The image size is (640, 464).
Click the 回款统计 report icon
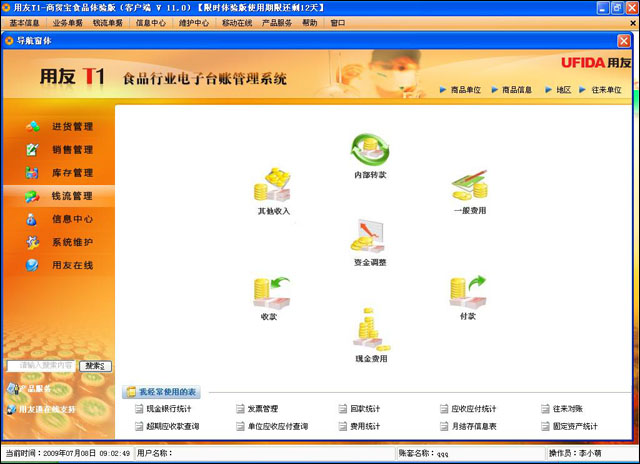click(x=343, y=408)
